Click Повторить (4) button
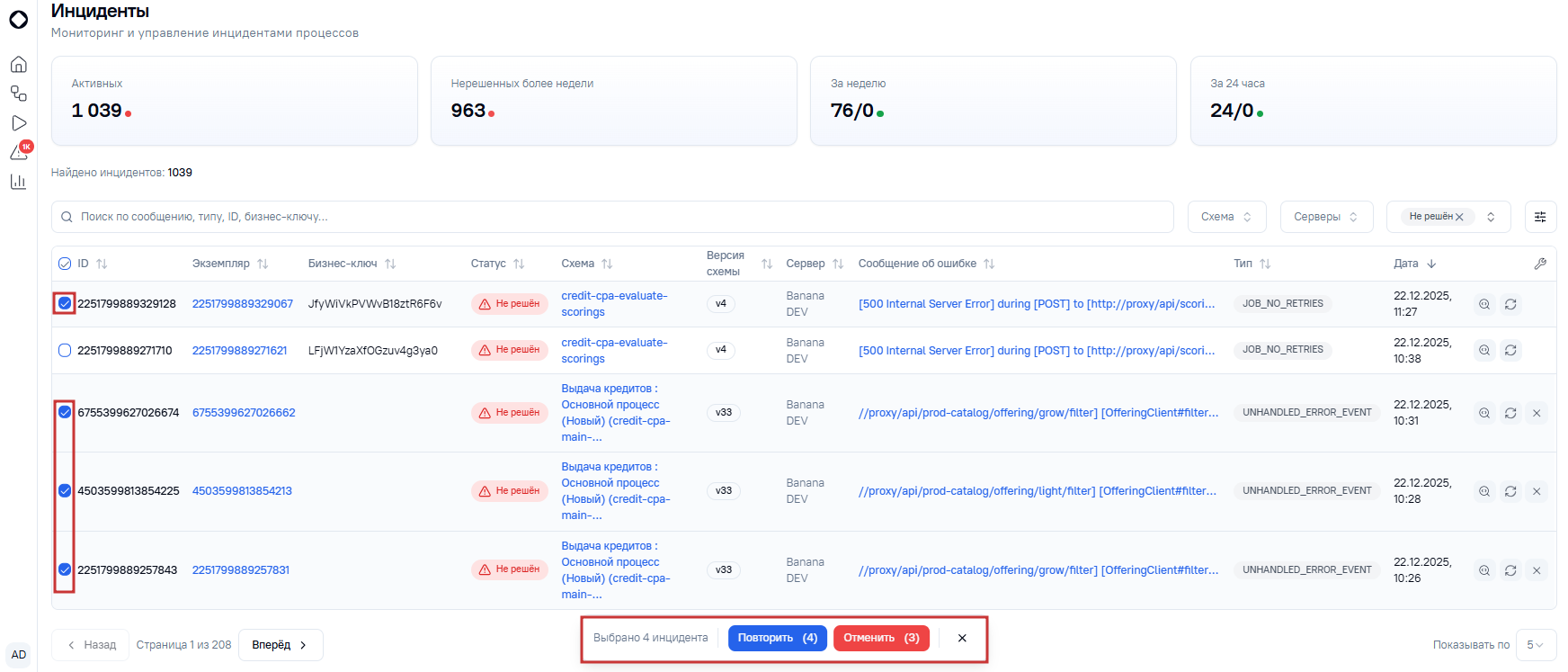 [x=778, y=638]
